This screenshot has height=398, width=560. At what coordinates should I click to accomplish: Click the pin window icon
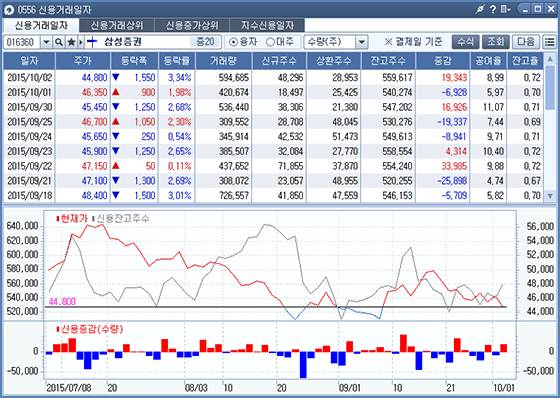point(480,9)
